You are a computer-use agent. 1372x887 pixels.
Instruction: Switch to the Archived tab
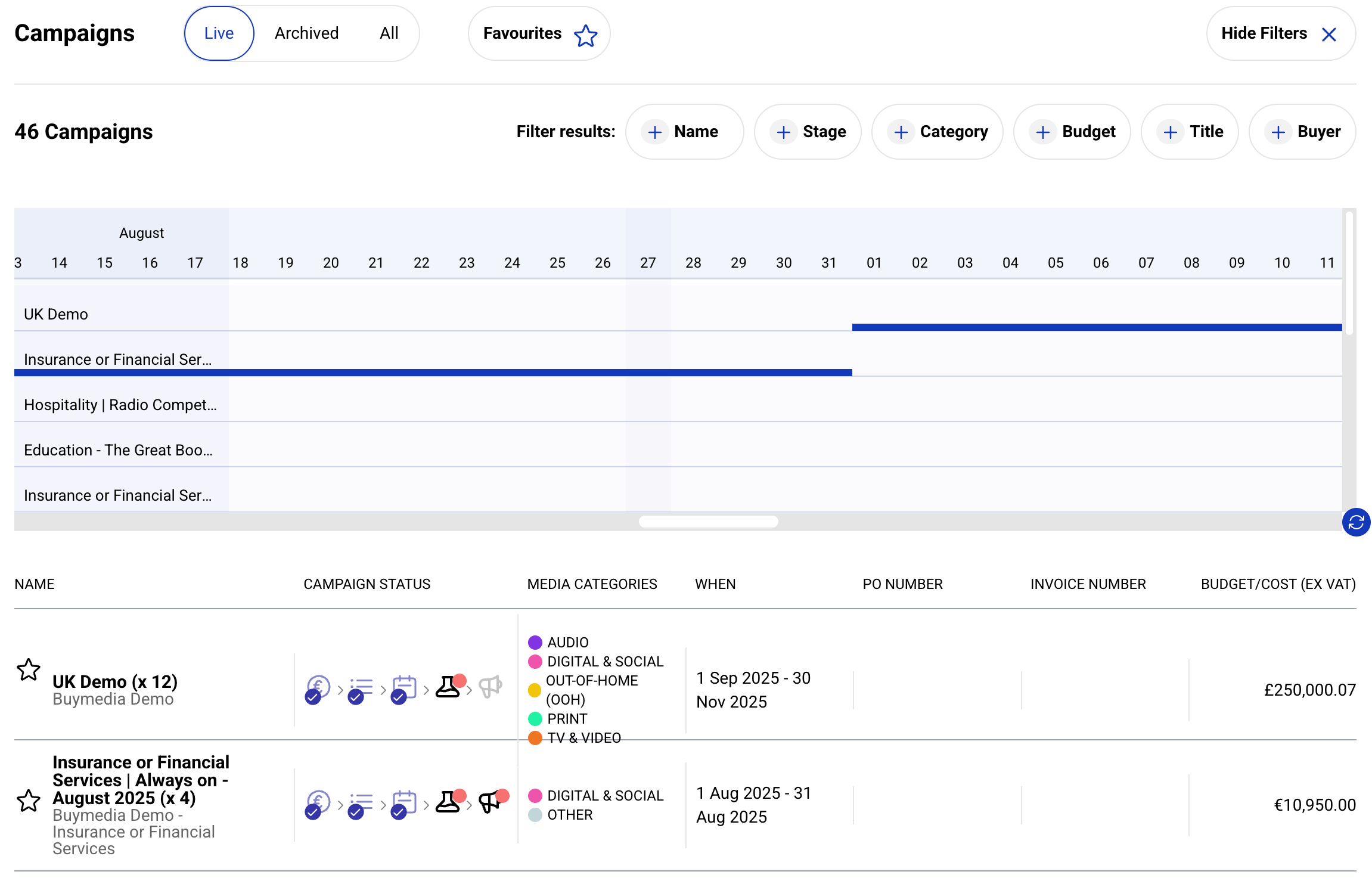[x=306, y=33]
